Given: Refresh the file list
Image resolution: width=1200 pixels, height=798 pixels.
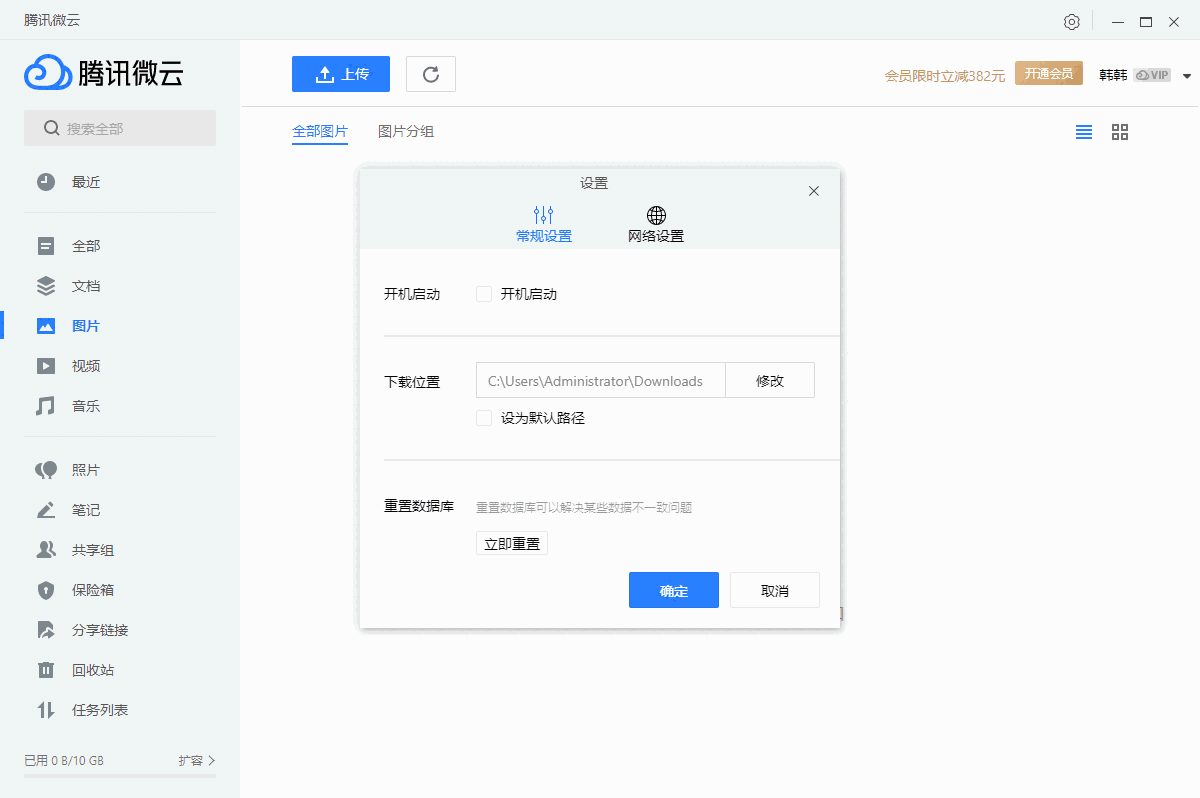Looking at the screenshot, I should click(x=430, y=73).
